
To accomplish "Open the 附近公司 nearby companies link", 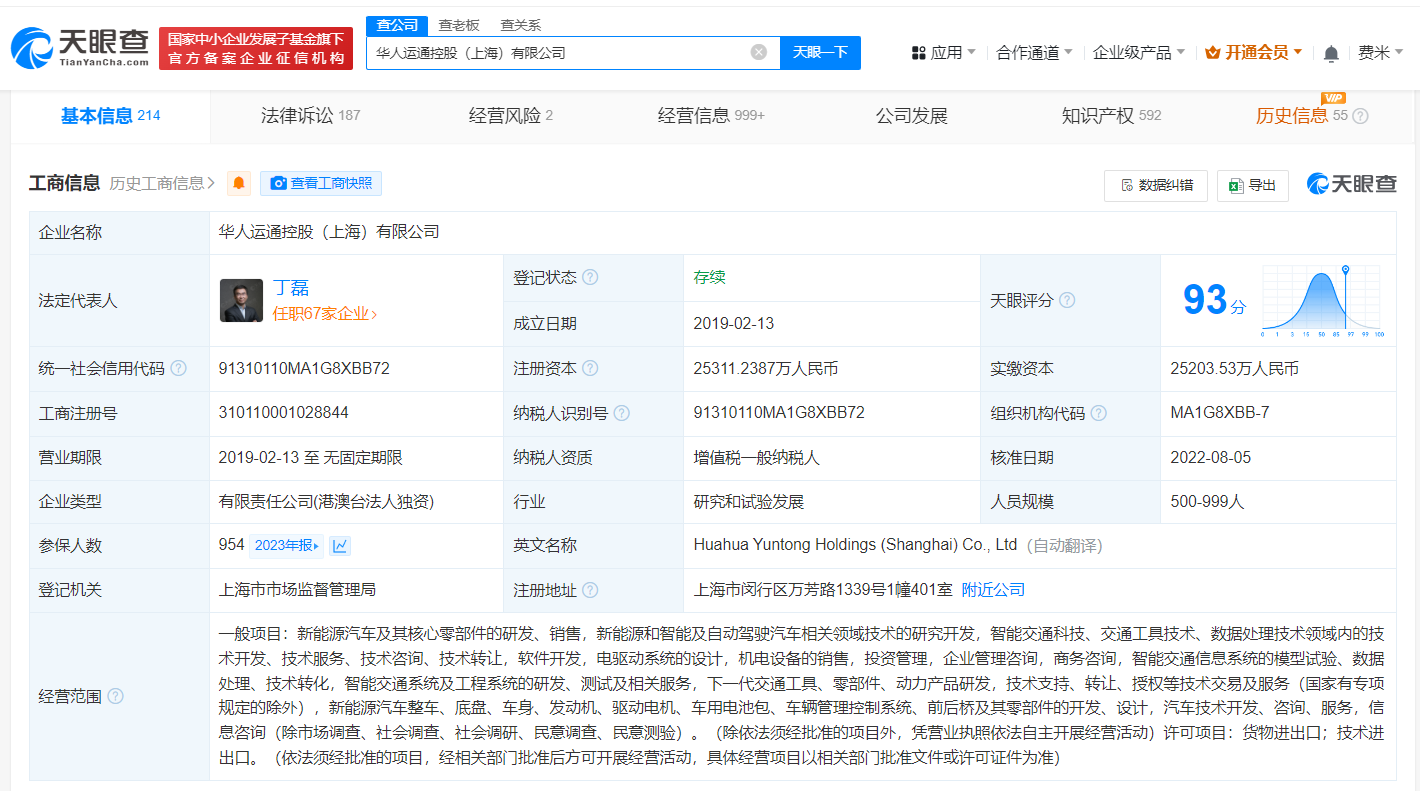I will [x=991, y=590].
